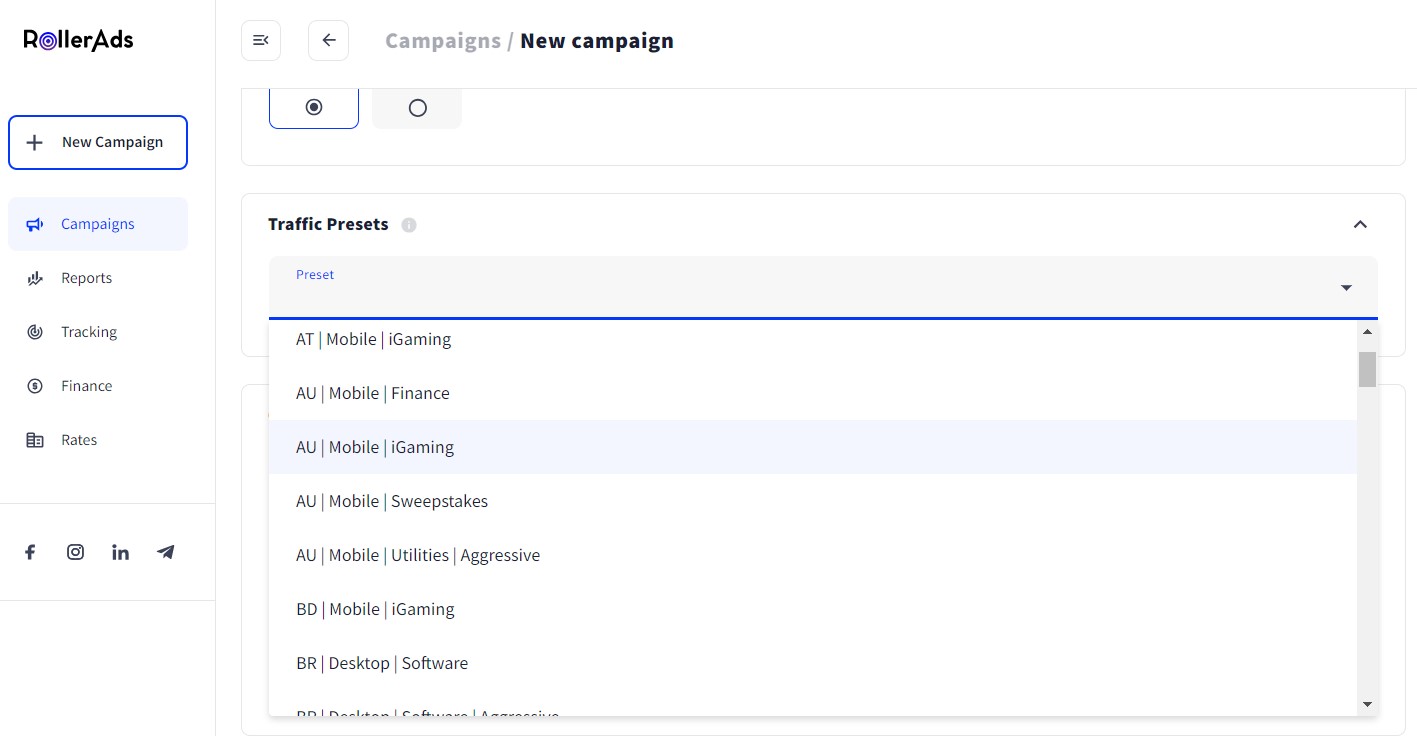
Task: Open the Telegram social link icon
Action: pos(166,552)
